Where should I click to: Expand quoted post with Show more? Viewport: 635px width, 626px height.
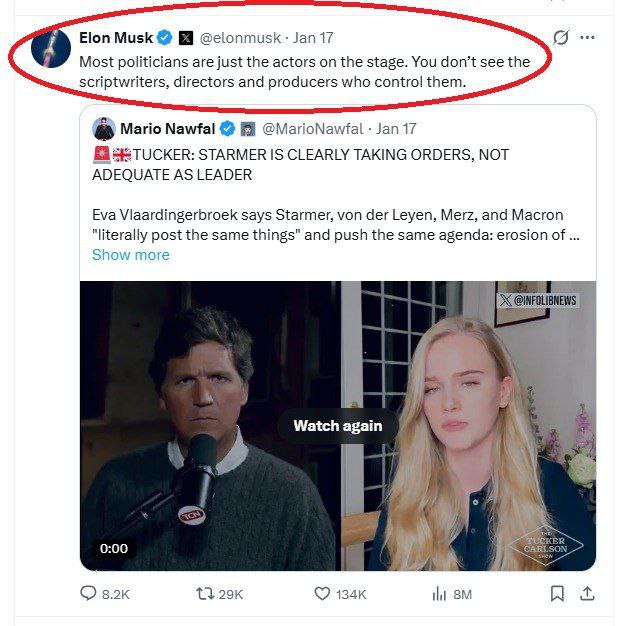130,254
